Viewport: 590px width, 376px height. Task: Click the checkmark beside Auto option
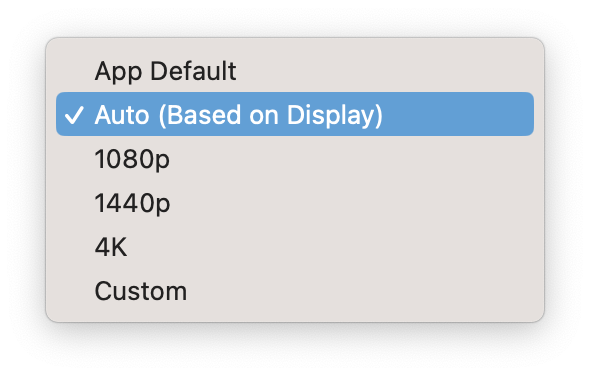click(x=74, y=115)
